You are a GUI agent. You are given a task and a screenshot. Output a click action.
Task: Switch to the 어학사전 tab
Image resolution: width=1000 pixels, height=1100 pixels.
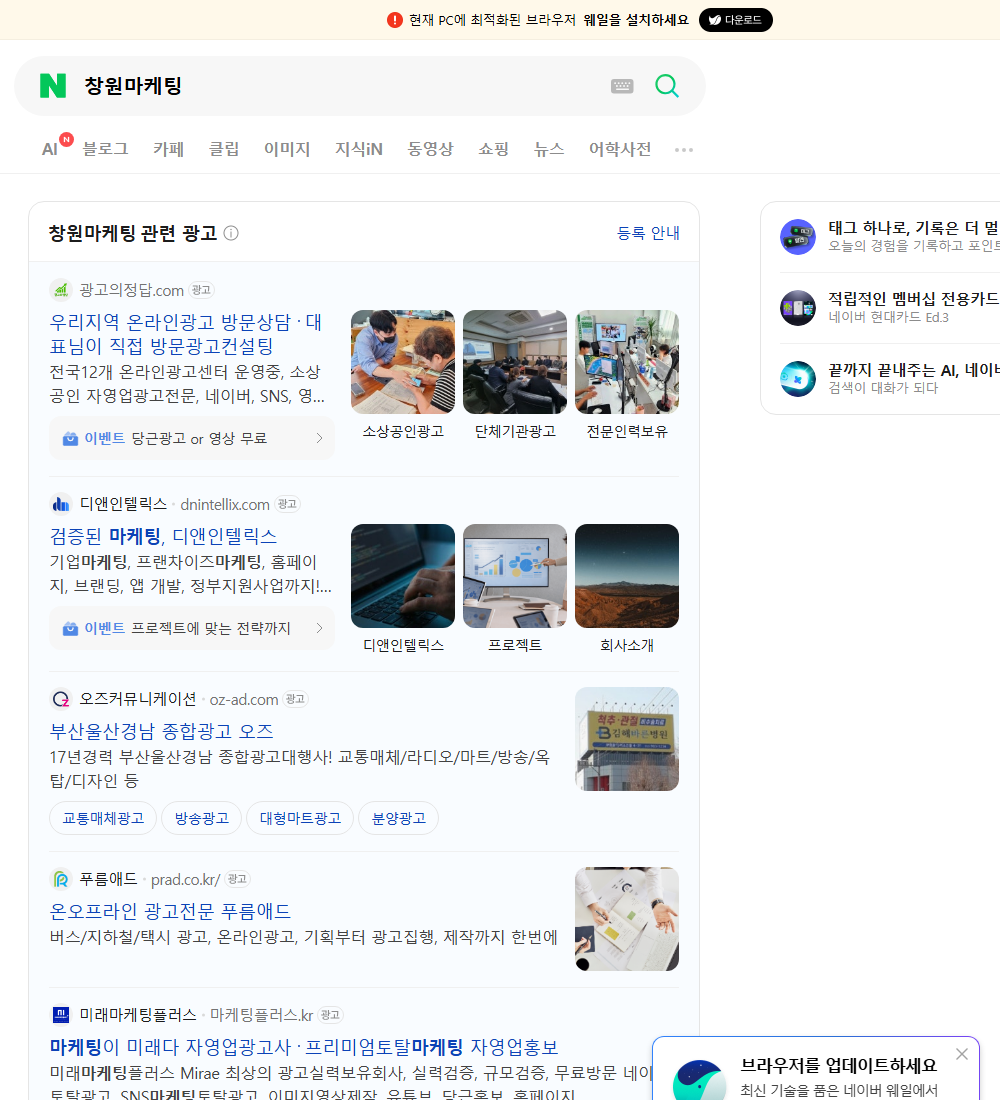(620, 149)
